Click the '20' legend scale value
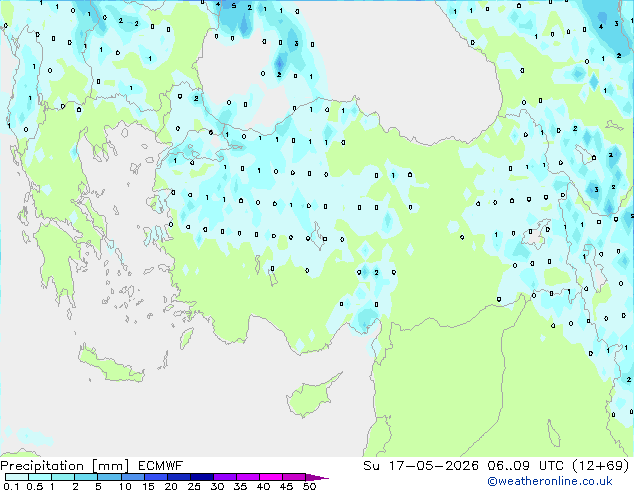Viewport: 634px width, 490px height. point(171,486)
